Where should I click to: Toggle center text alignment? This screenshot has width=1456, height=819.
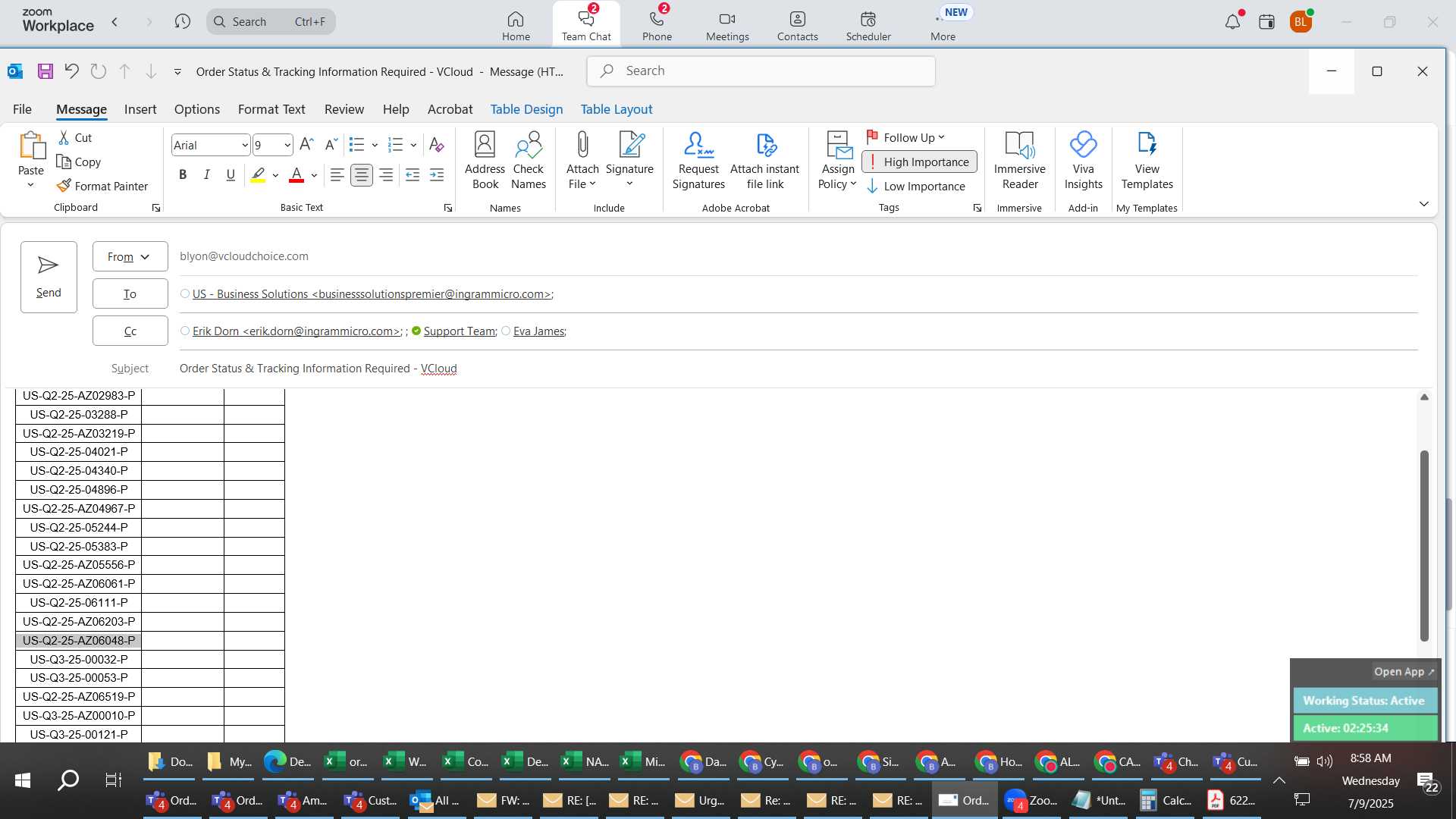coord(362,175)
